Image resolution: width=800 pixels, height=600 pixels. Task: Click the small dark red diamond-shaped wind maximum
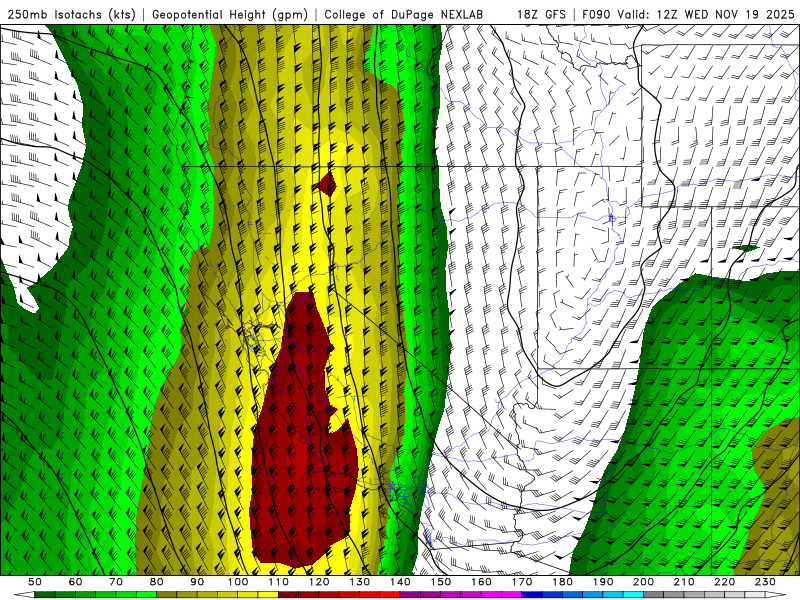pyautogui.click(x=326, y=184)
